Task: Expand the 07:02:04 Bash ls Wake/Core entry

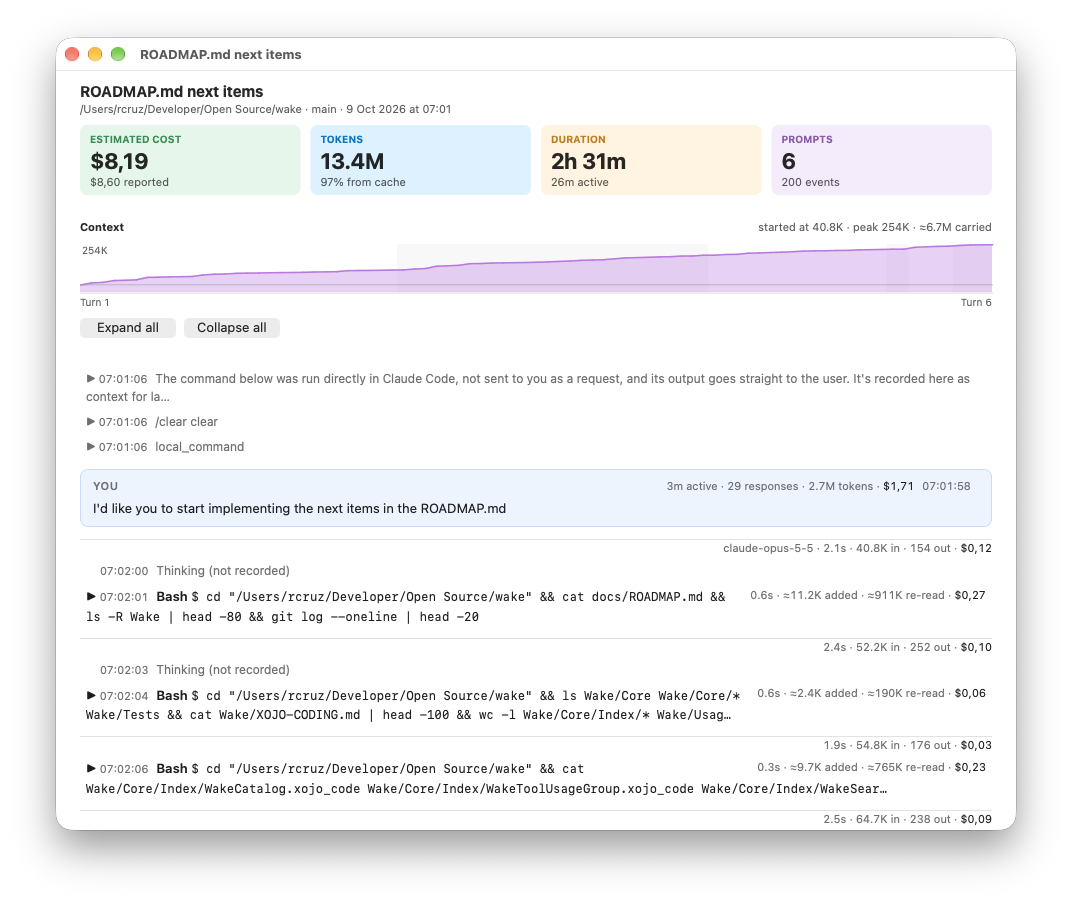Action: pyautogui.click(x=90, y=695)
